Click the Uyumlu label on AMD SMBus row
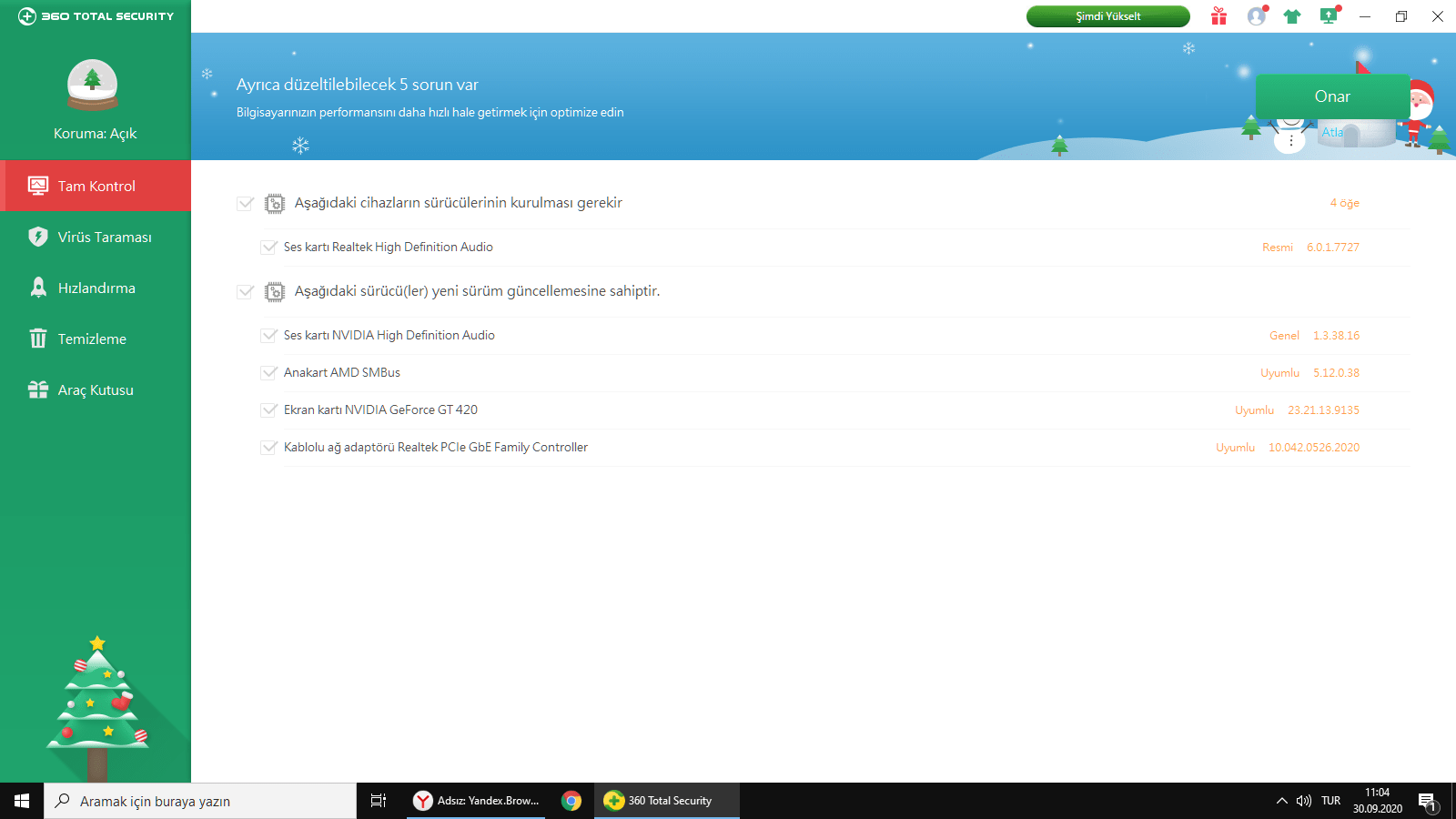1456x819 pixels. pyautogui.click(x=1279, y=373)
